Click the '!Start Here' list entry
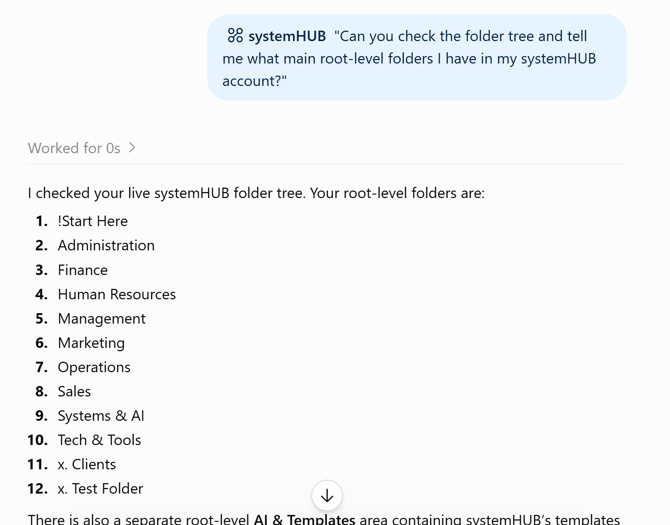This screenshot has width=670, height=525. pyautogui.click(x=93, y=221)
